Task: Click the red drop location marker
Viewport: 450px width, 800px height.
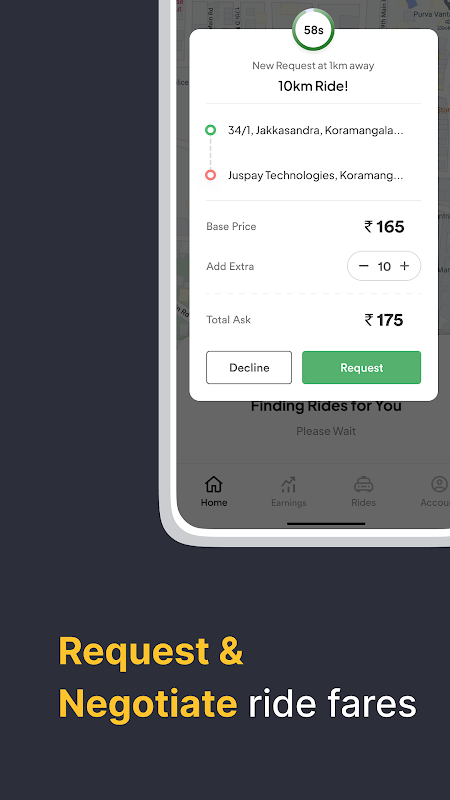Action: pyautogui.click(x=210, y=175)
